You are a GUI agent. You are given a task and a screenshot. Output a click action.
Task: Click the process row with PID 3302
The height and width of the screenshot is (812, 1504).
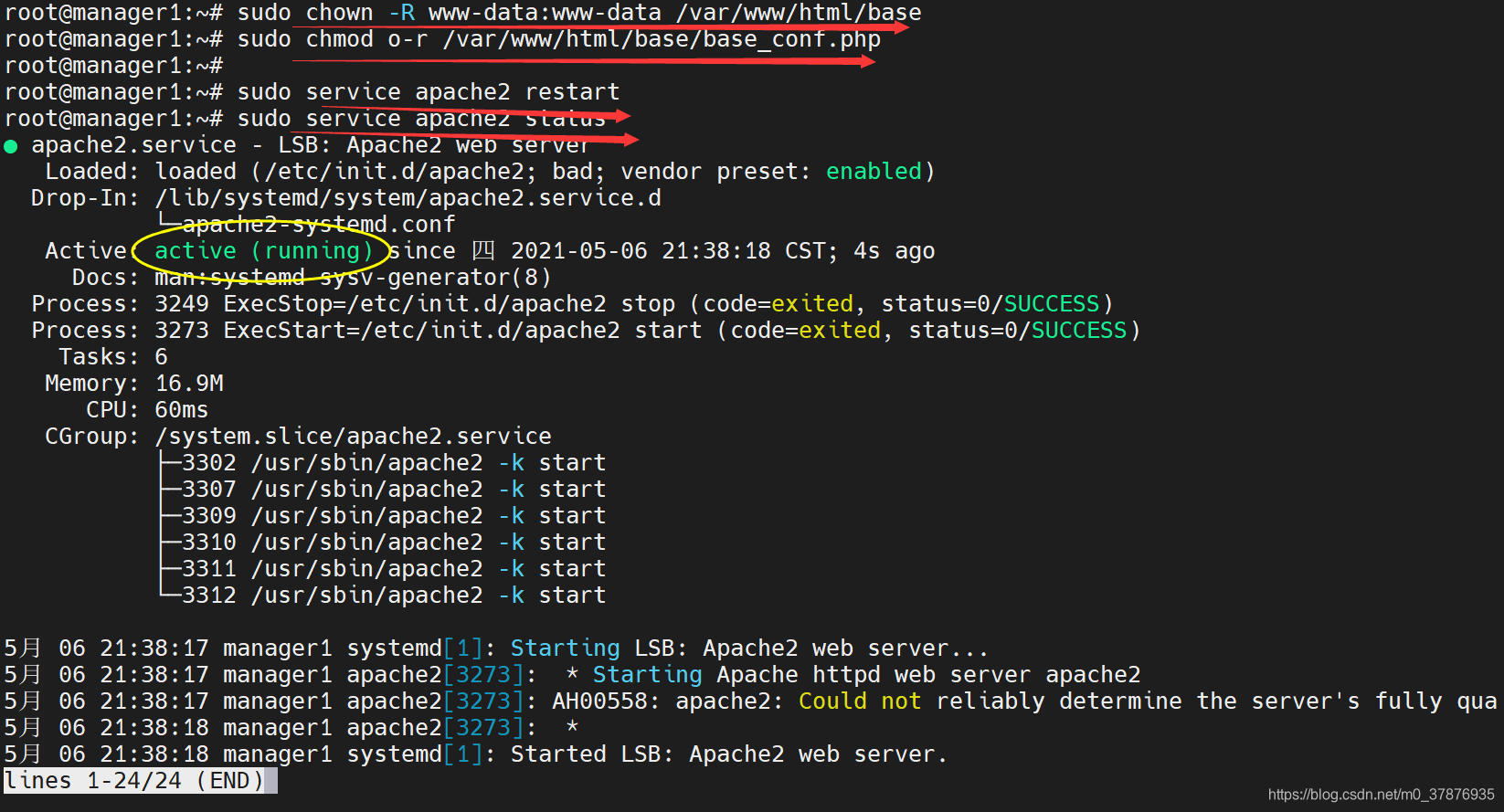click(x=383, y=463)
